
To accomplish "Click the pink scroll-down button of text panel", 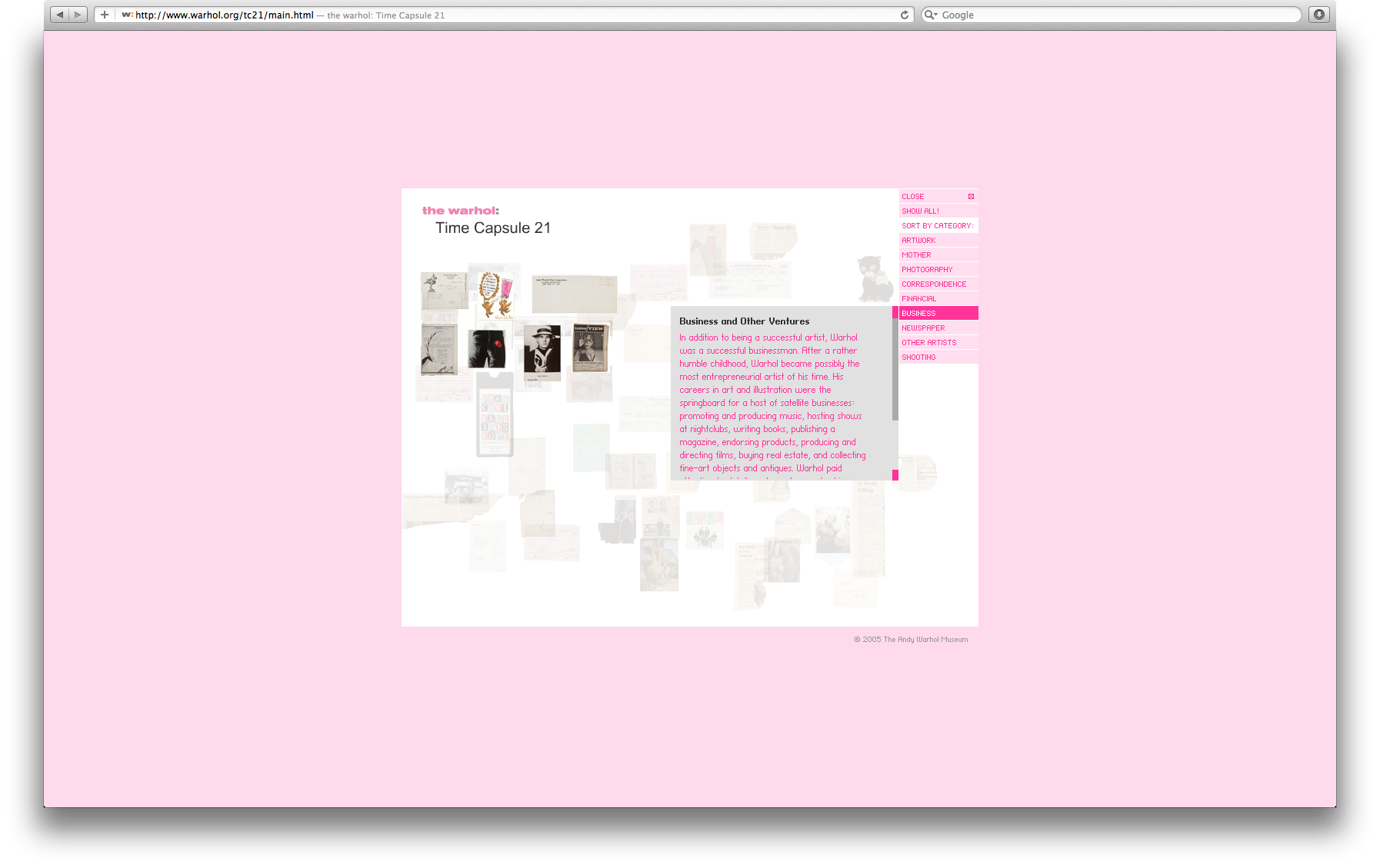I will pyautogui.click(x=895, y=475).
